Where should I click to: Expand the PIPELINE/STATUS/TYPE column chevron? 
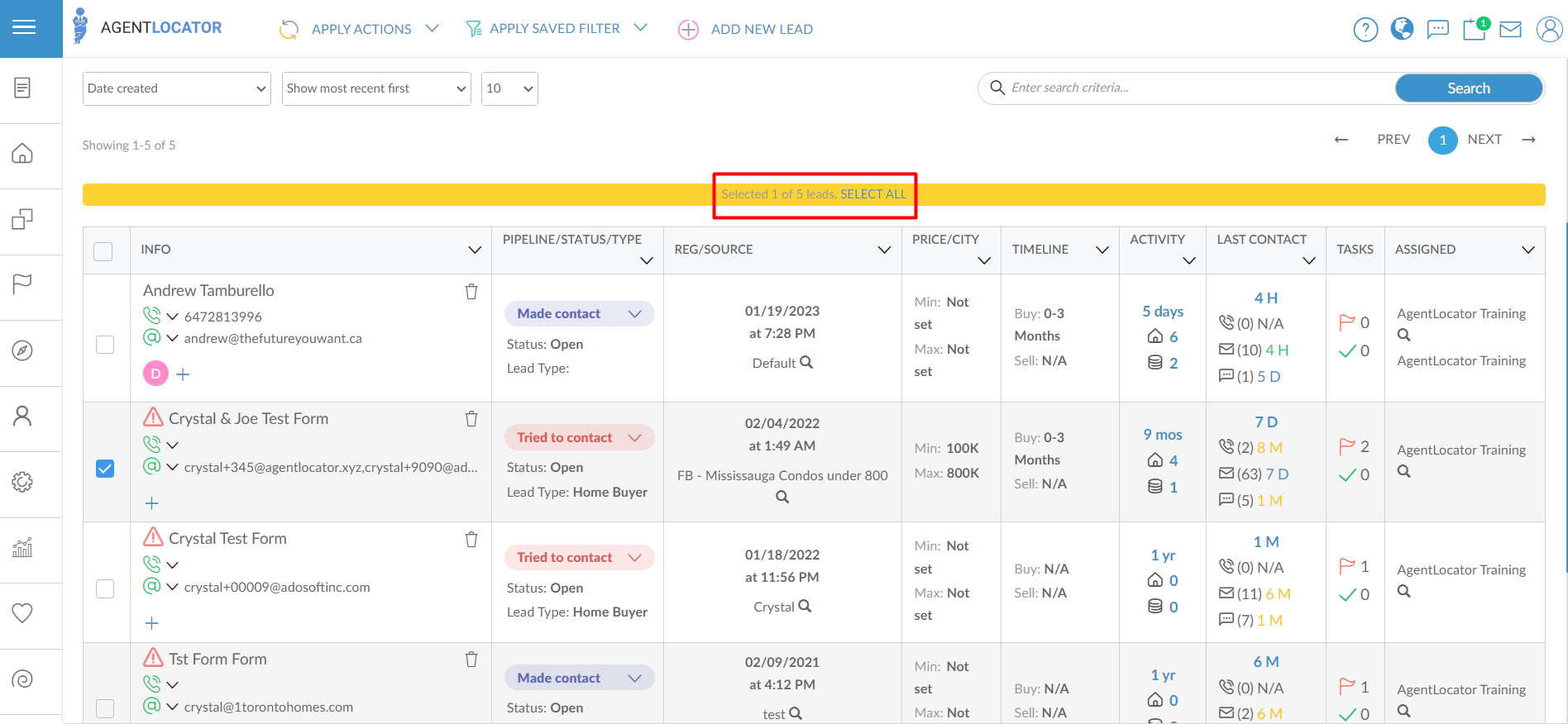click(x=647, y=261)
